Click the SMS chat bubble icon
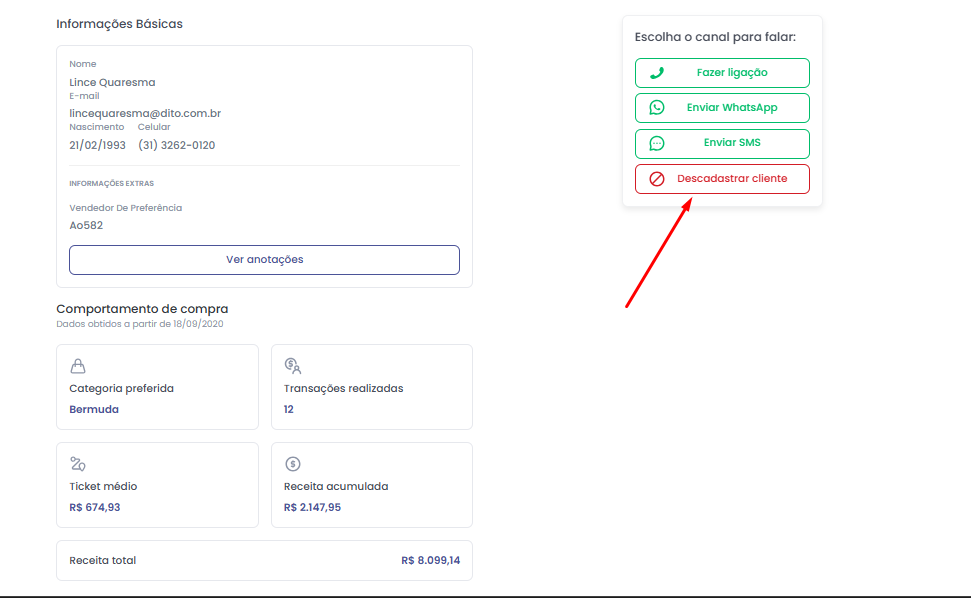The height and width of the screenshot is (598, 971). (x=657, y=144)
